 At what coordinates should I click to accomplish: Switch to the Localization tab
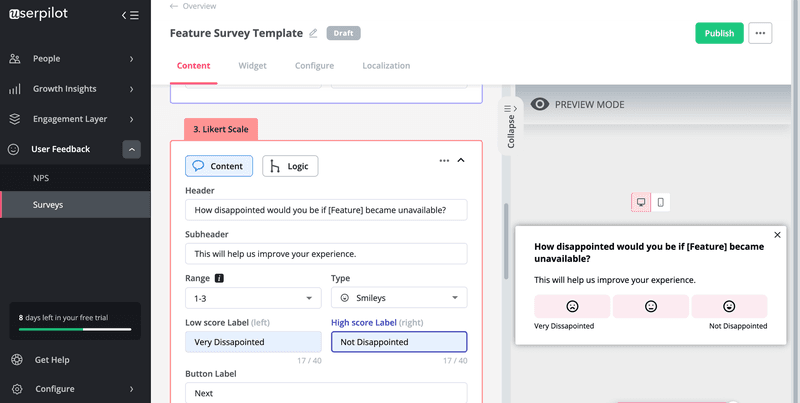click(x=386, y=66)
